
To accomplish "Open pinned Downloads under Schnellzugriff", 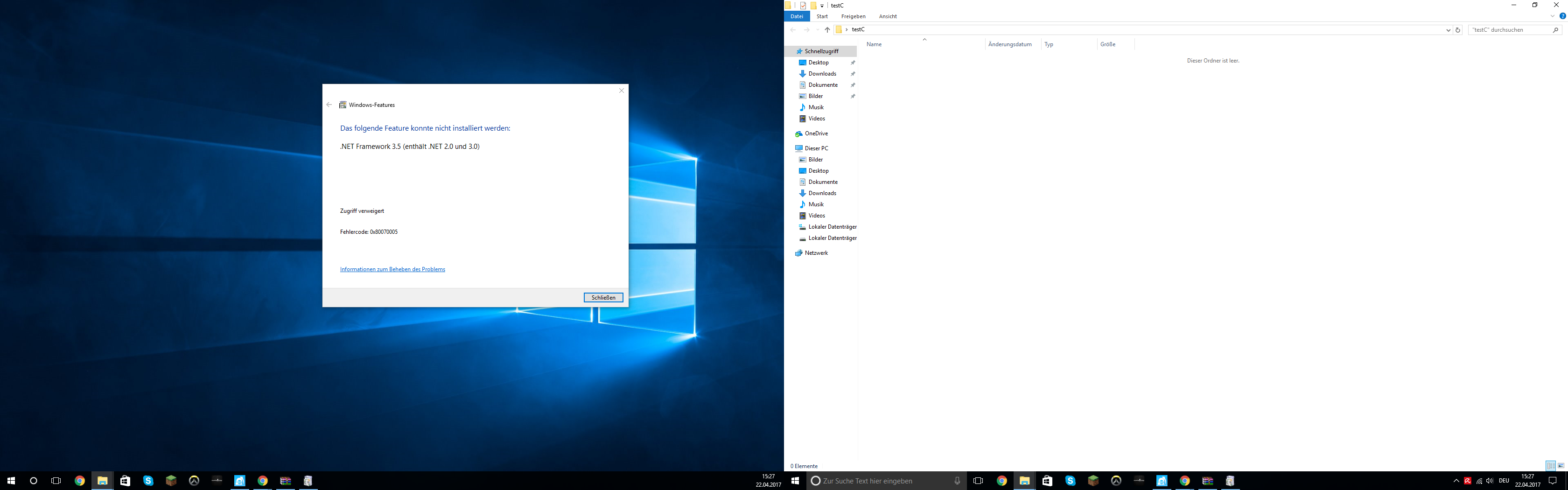I will click(821, 74).
